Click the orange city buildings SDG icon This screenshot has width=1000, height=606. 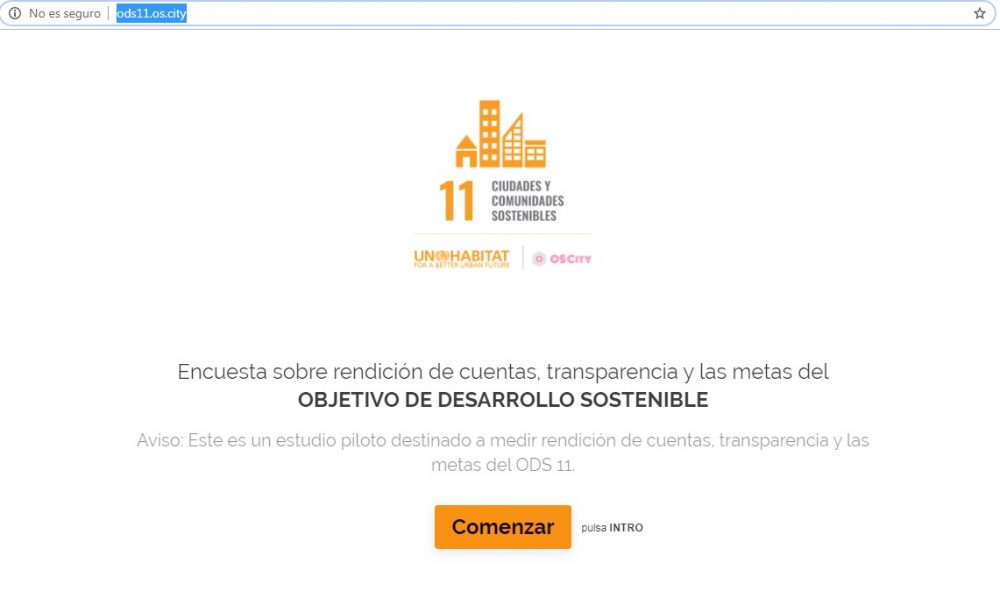tap(501, 134)
